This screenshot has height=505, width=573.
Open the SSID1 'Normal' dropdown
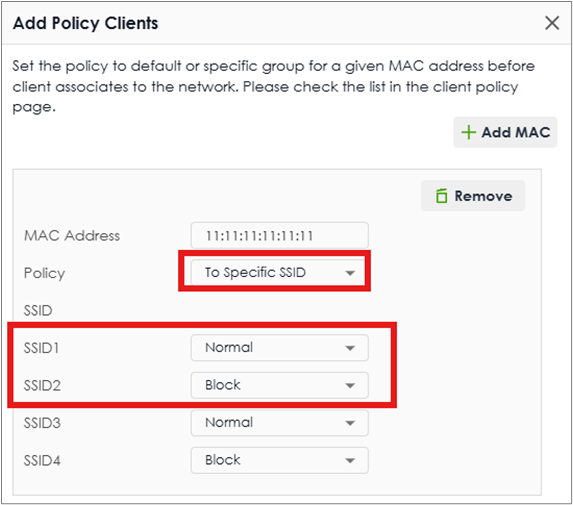click(x=280, y=348)
